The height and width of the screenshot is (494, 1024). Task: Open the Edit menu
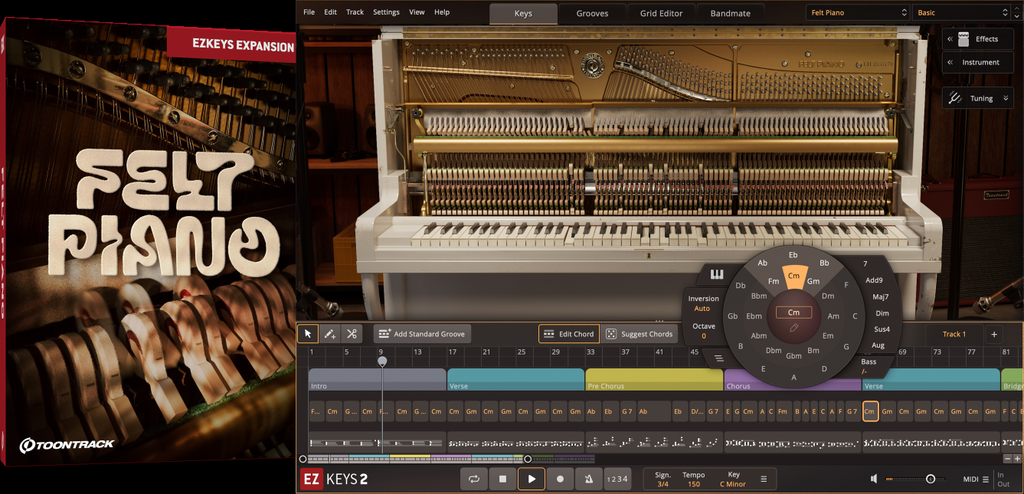coord(330,12)
